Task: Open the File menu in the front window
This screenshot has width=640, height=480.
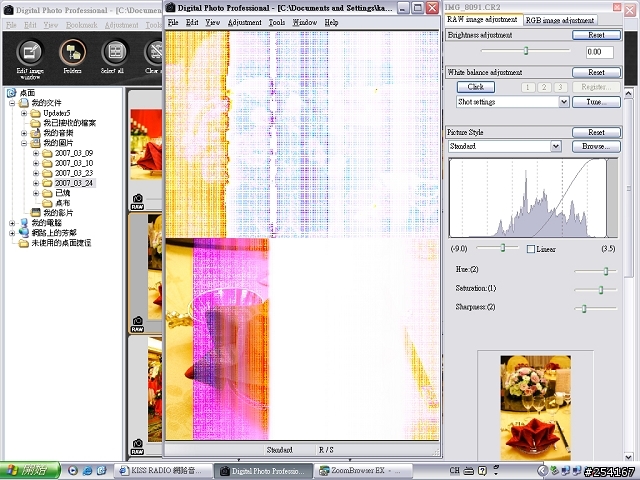Action: 173,22
